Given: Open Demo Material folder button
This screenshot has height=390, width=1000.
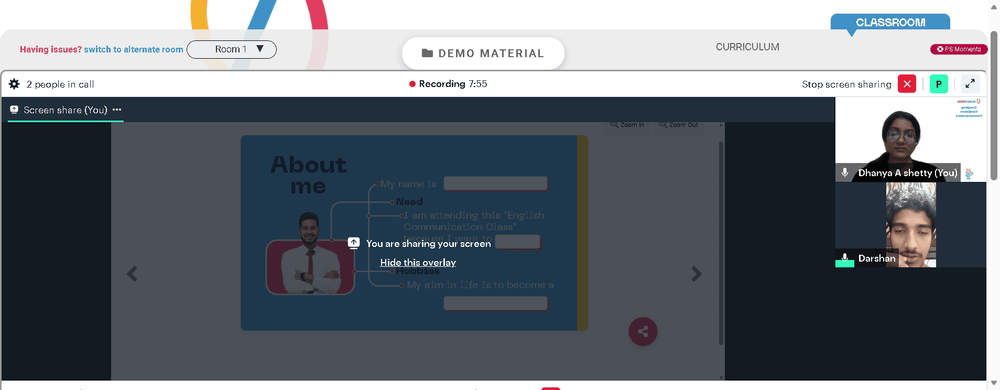Looking at the screenshot, I should [483, 54].
